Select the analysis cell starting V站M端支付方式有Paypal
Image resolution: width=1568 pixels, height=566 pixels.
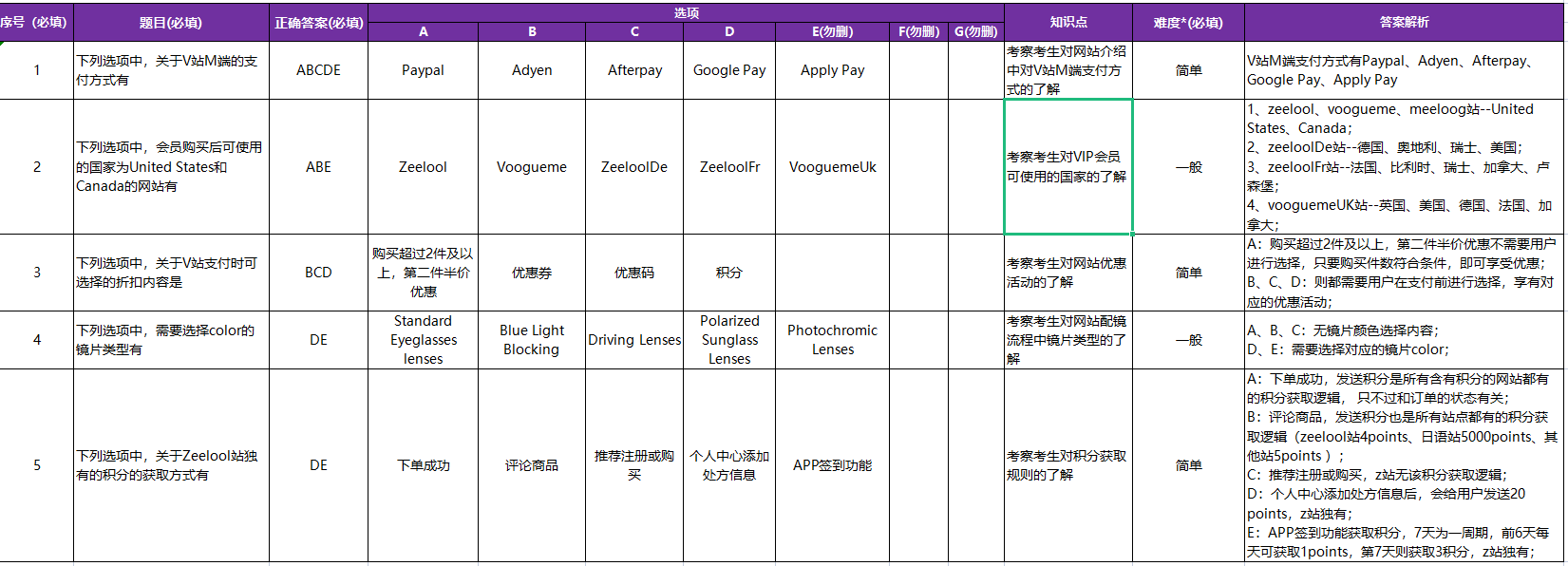click(x=1404, y=70)
